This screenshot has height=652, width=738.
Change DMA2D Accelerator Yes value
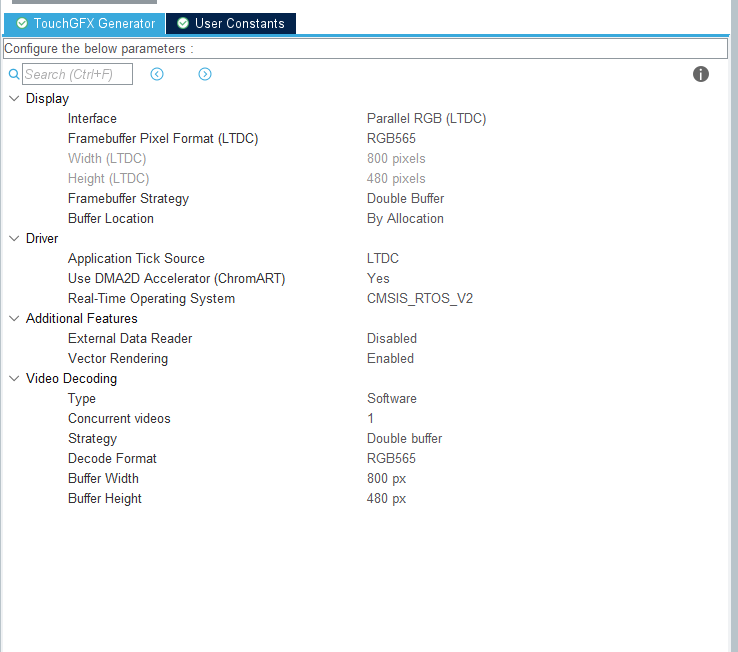378,278
